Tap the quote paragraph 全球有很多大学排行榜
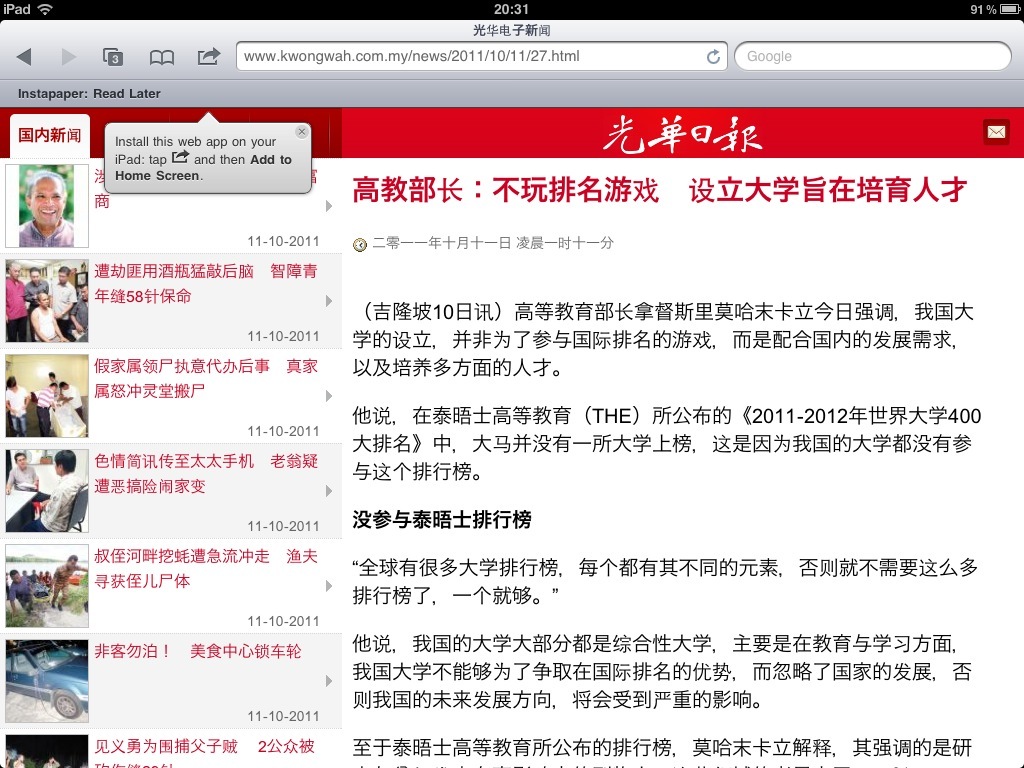Viewport: 1024px width, 768px height. tap(665, 581)
